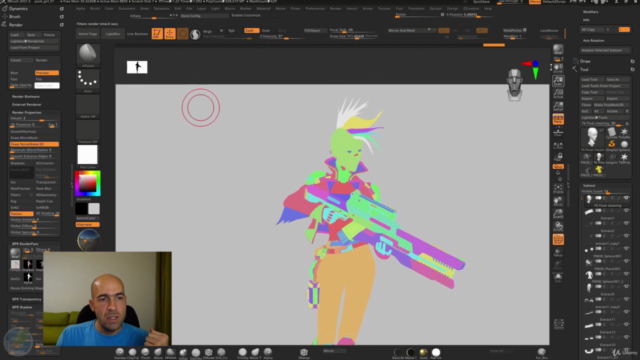Click the environment sphere light preview
The image size is (640, 360).
[x=88, y=240]
